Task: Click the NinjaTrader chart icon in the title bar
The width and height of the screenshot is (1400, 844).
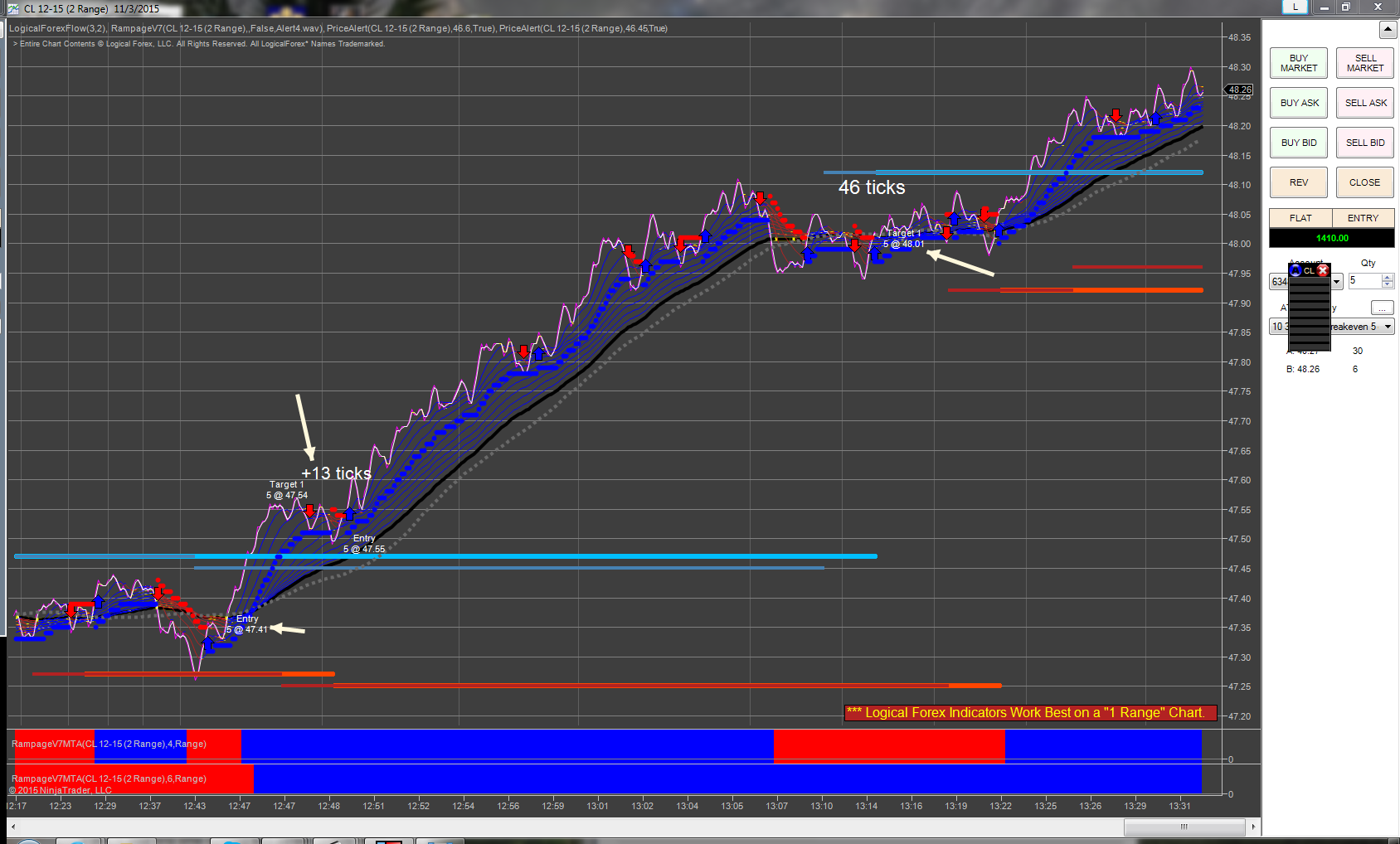Action: coord(13,8)
